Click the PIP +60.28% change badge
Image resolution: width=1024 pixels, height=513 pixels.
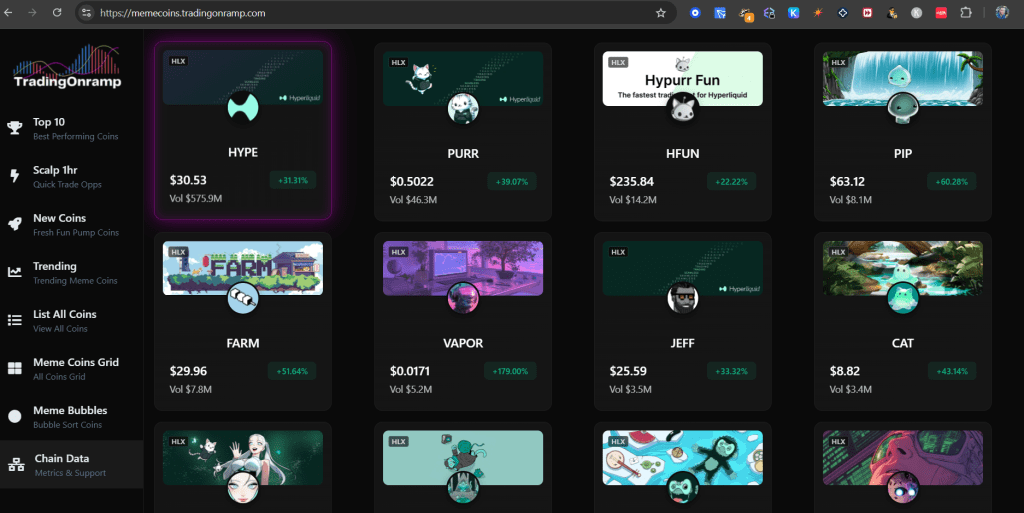click(x=952, y=181)
